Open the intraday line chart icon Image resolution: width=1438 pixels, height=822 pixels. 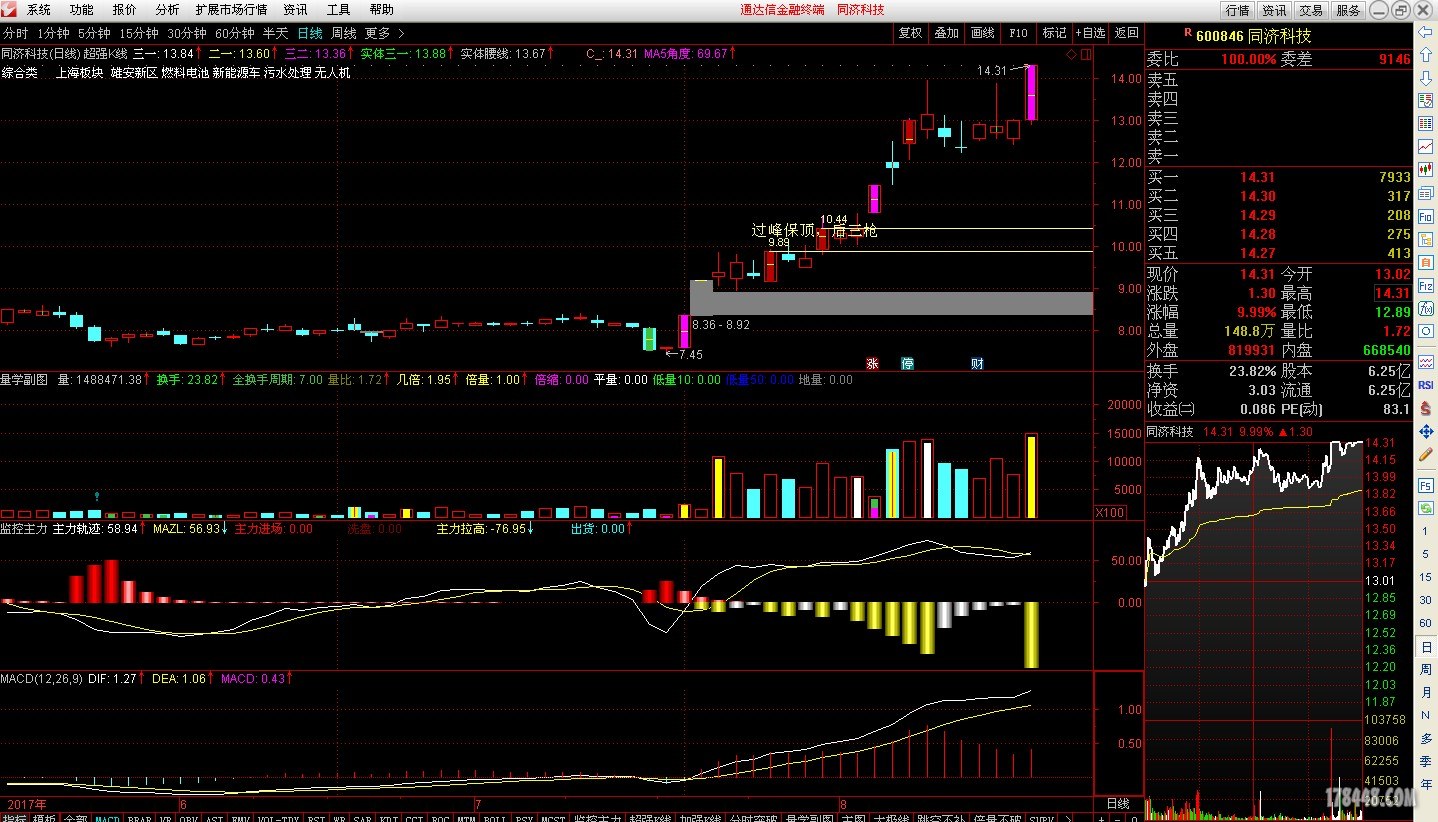(x=1426, y=146)
